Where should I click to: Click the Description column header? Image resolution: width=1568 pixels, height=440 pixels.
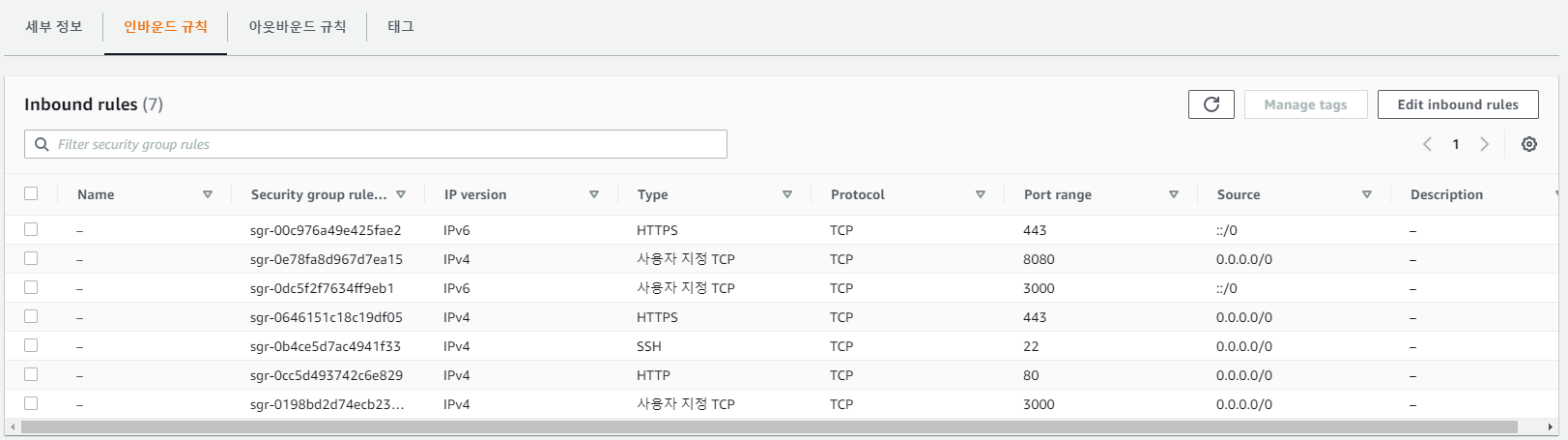point(1446,194)
